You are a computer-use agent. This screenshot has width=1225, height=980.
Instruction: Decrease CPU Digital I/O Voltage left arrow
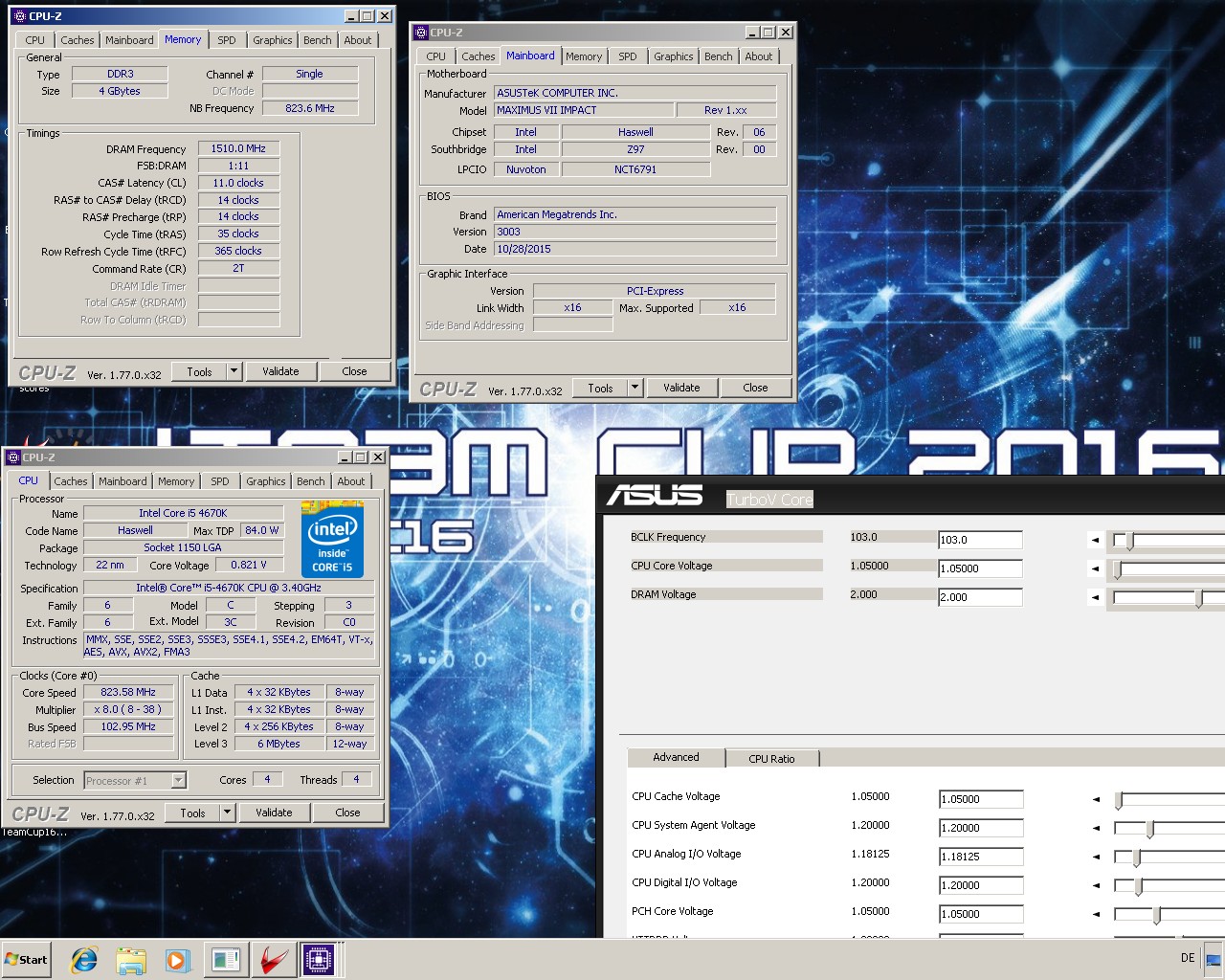point(1096,885)
